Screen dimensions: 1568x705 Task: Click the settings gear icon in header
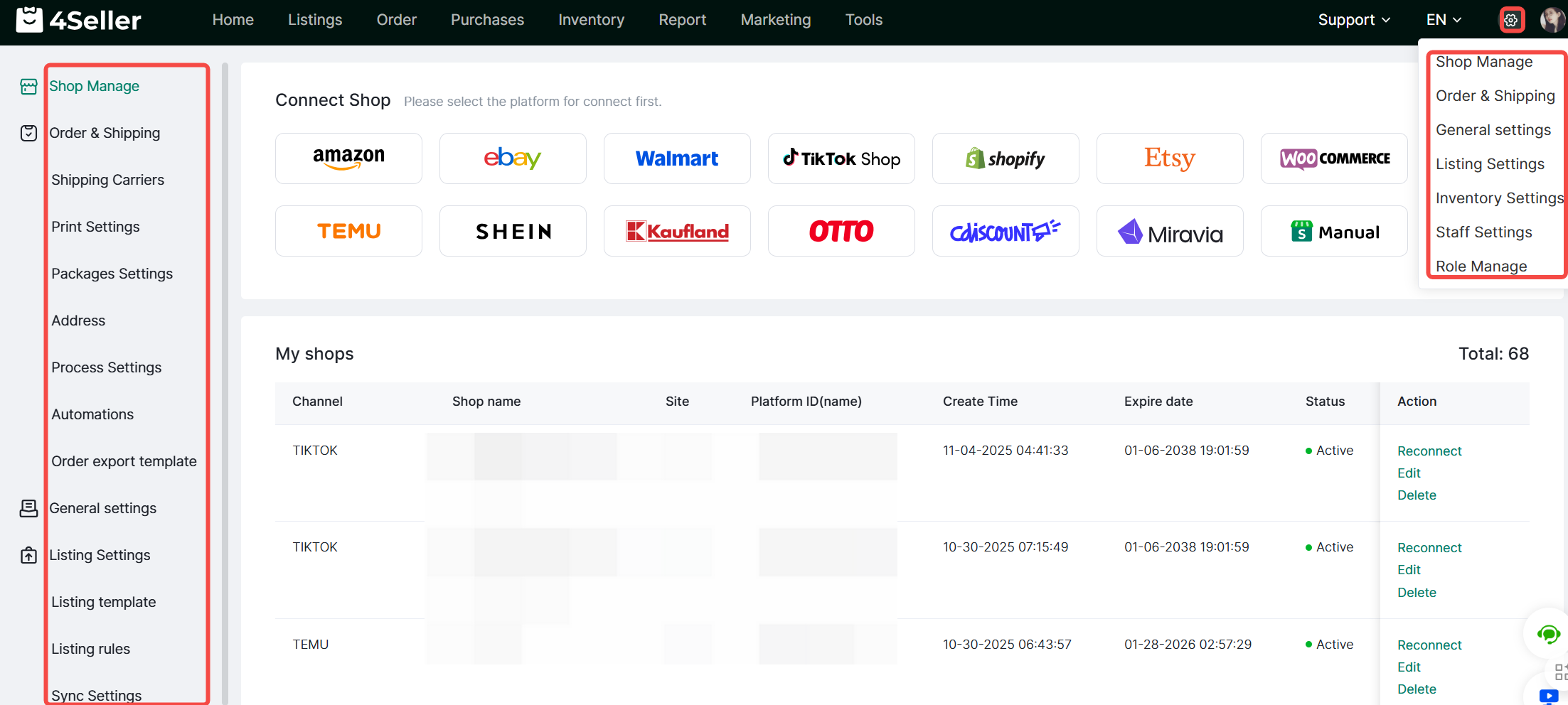coord(1511,20)
